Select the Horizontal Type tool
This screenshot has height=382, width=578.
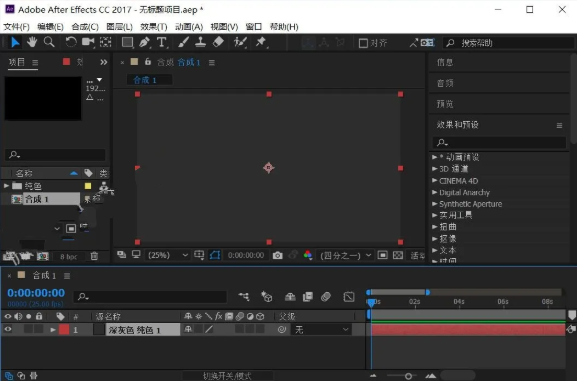click(162, 42)
